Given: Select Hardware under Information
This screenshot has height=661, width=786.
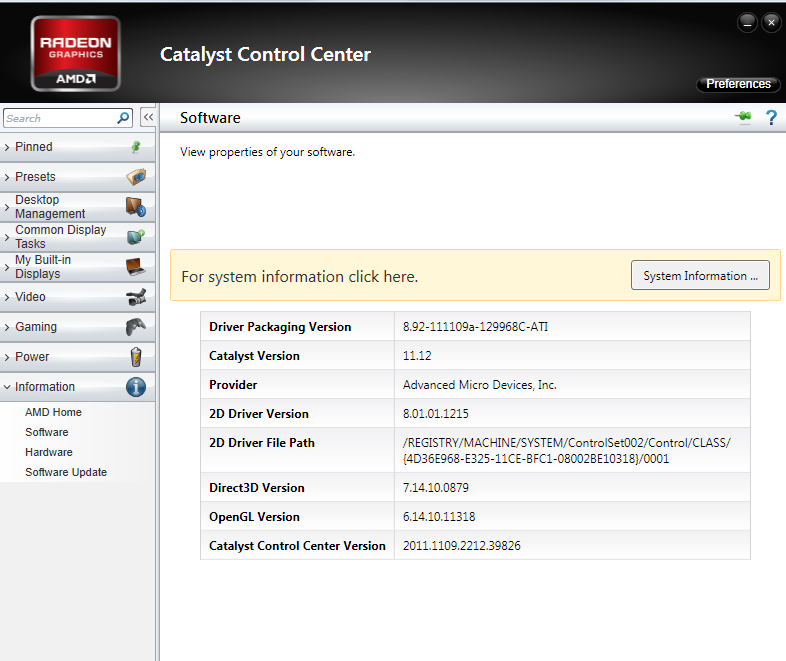Looking at the screenshot, I should [x=49, y=452].
